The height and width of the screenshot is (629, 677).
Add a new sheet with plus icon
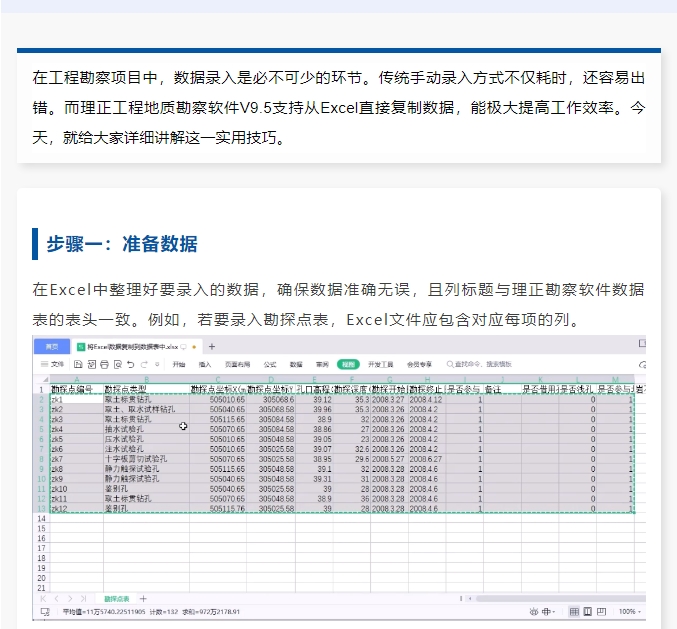pyautogui.click(x=144, y=597)
